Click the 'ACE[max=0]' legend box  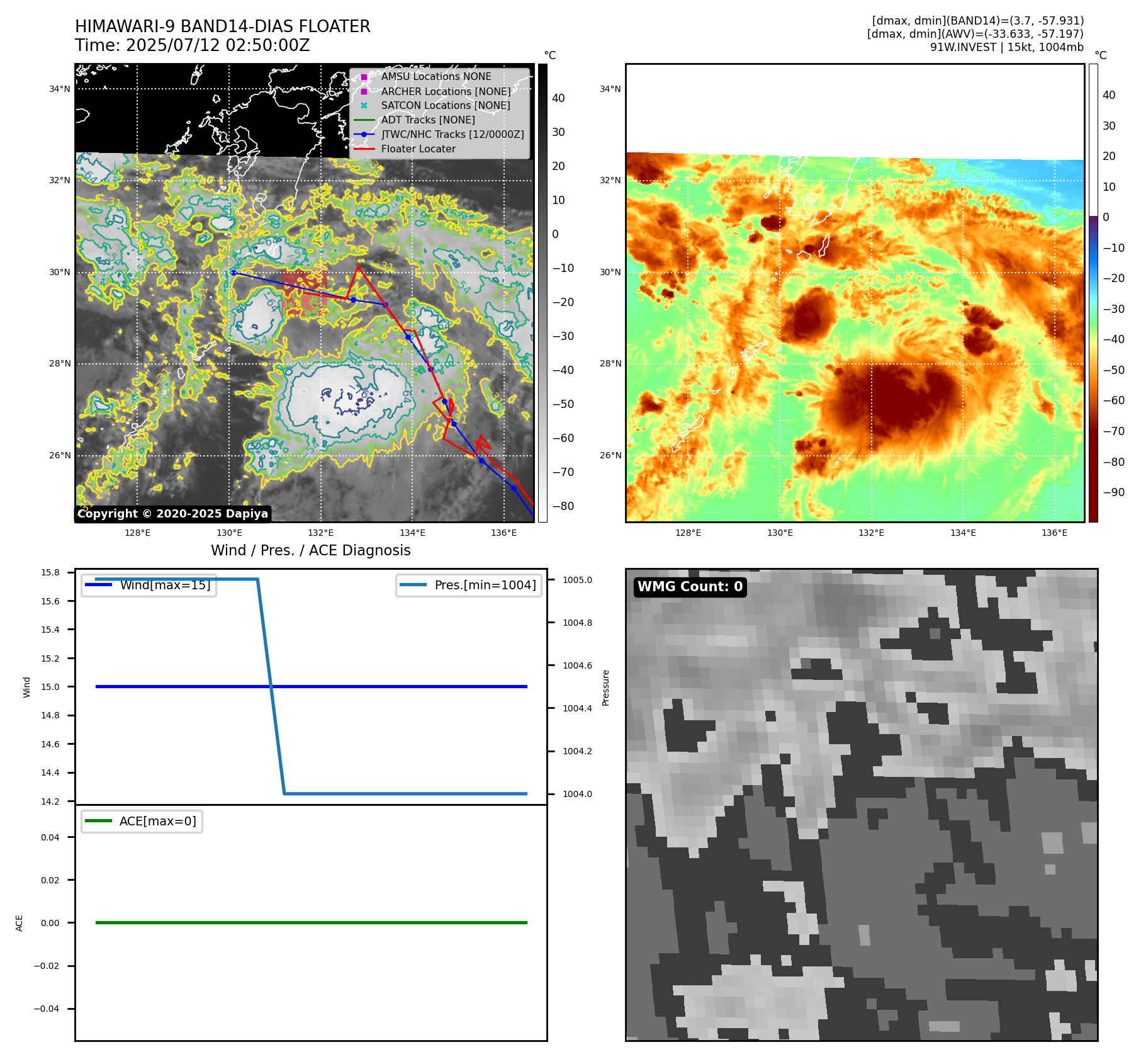[x=142, y=821]
